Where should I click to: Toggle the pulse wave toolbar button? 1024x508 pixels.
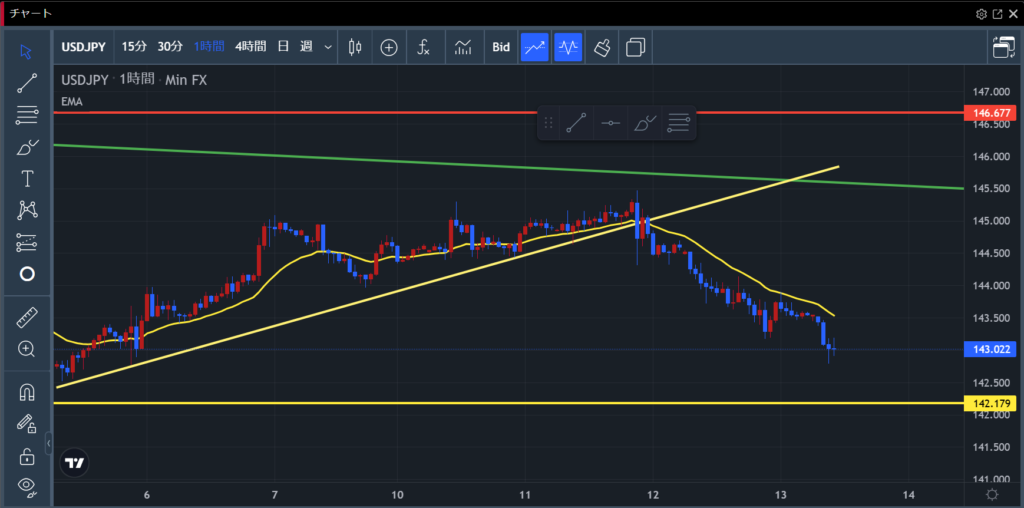pyautogui.click(x=568, y=47)
